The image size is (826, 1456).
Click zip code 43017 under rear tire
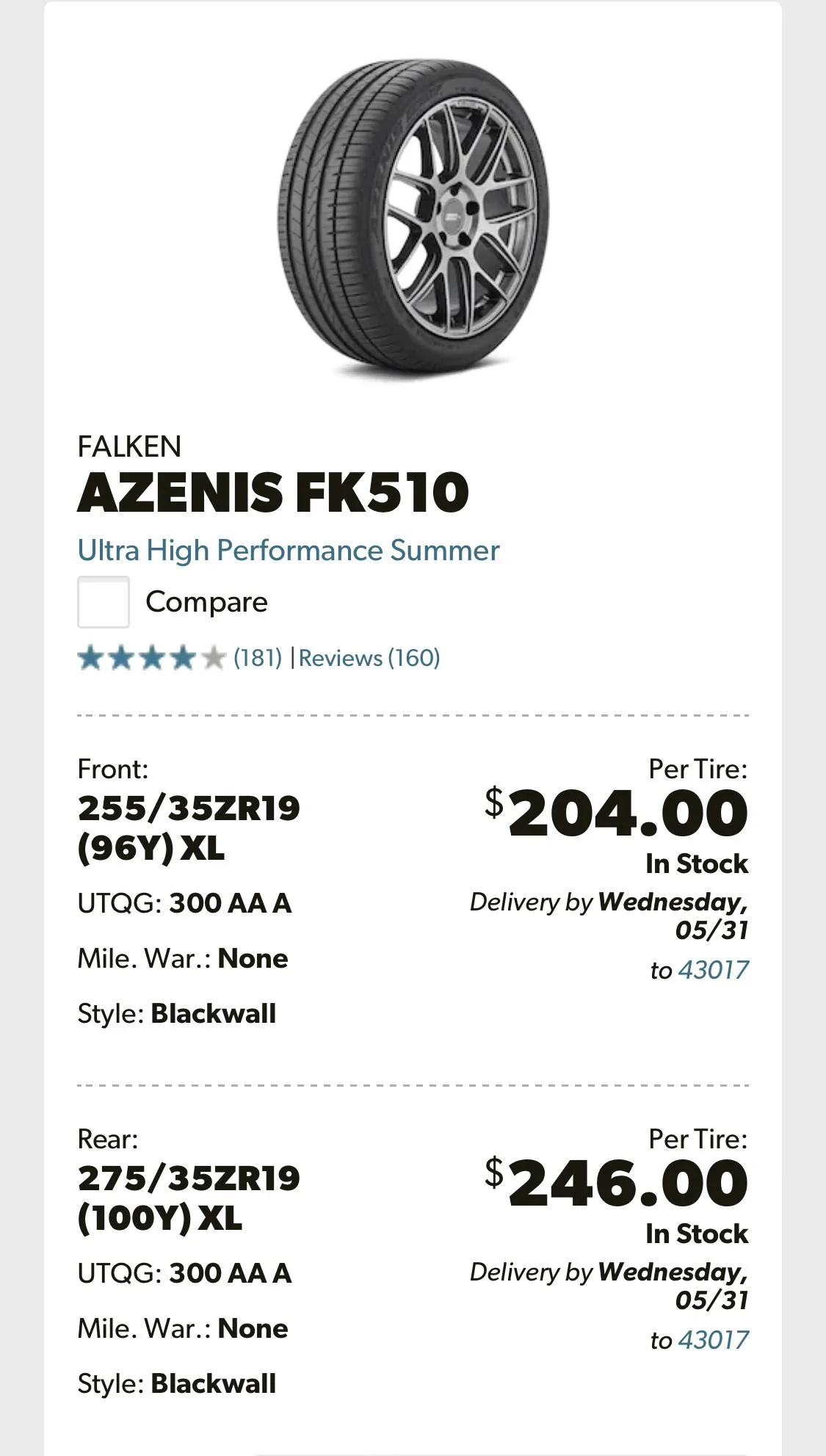click(x=713, y=1339)
